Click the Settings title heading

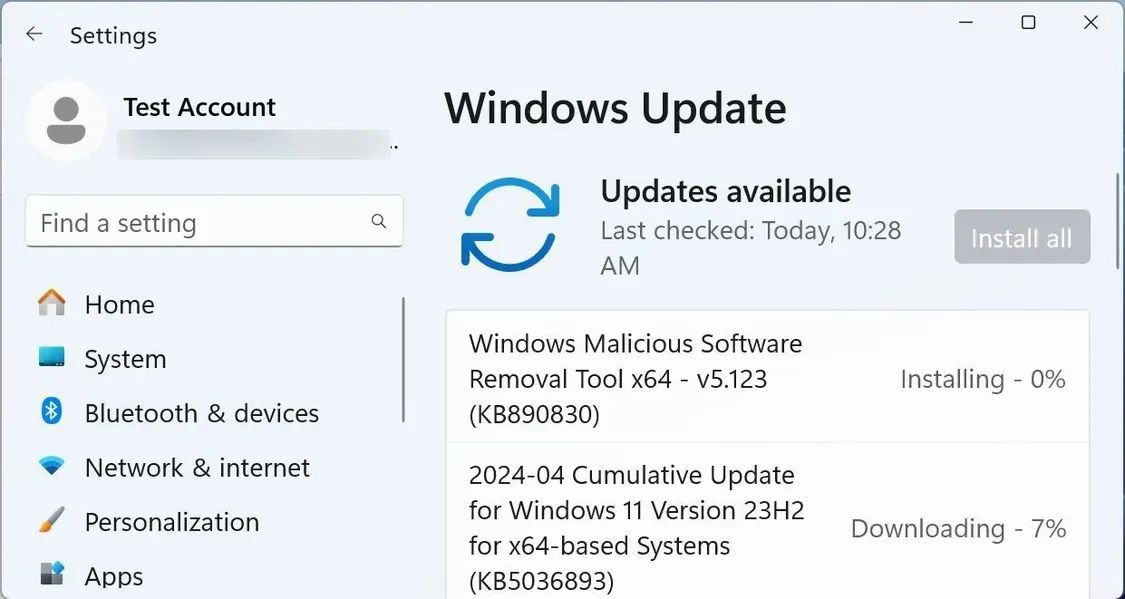pyautogui.click(x=113, y=35)
